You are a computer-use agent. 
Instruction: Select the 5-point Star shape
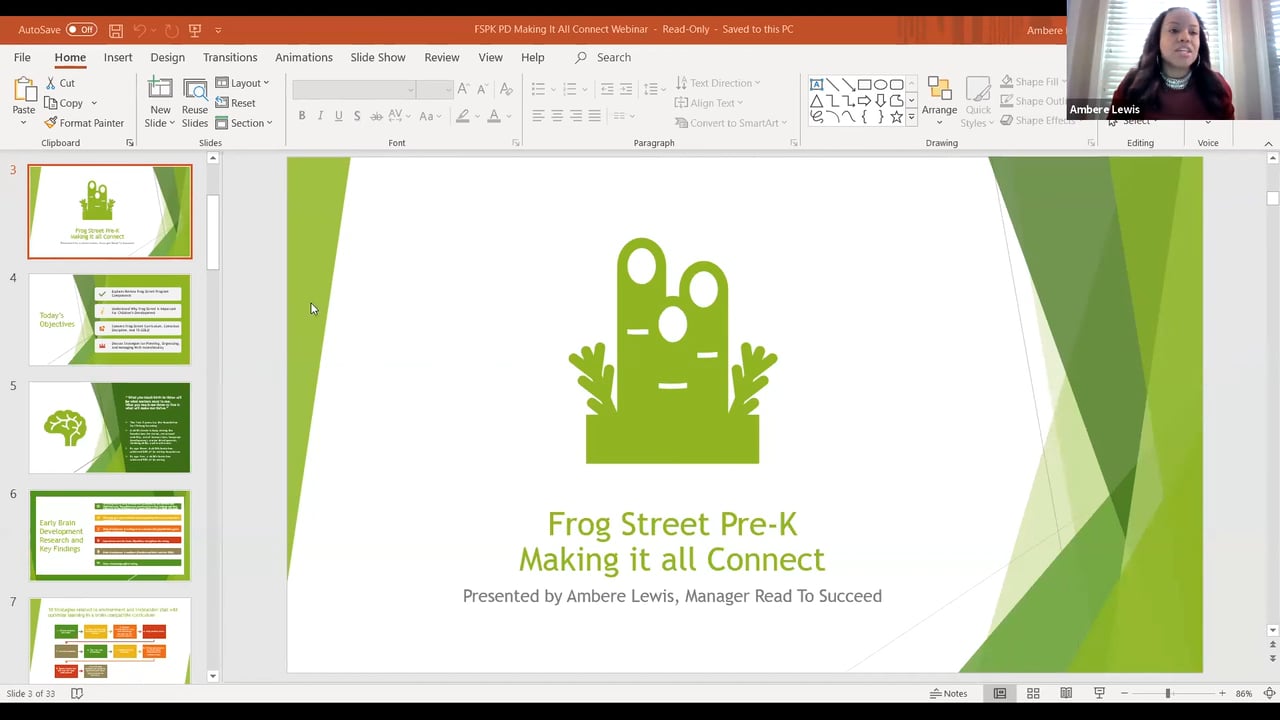(896, 117)
